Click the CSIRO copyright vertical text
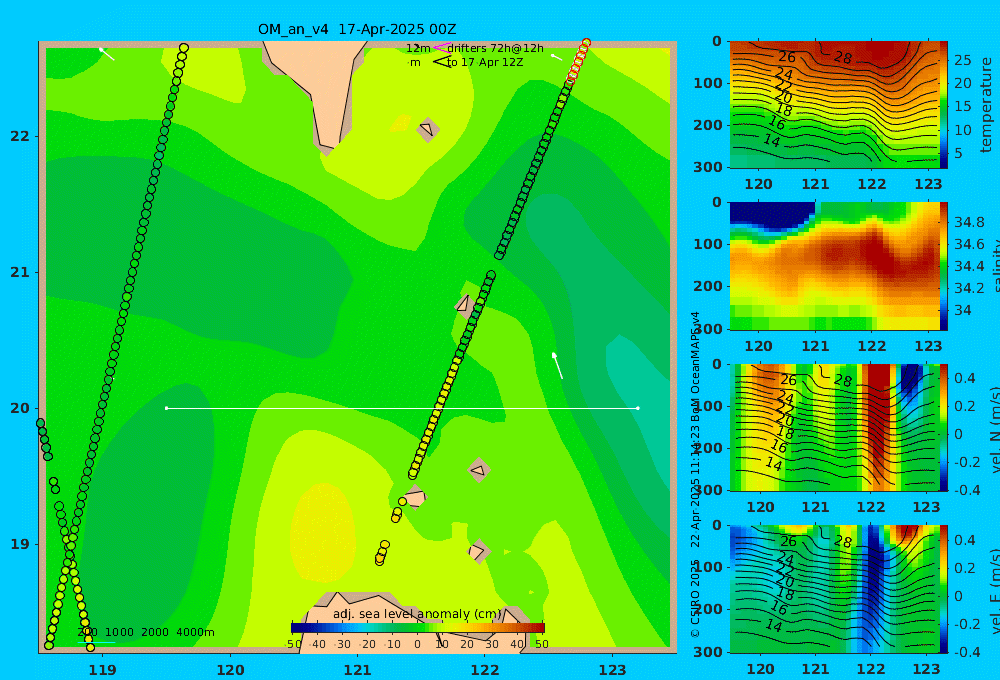 (x=695, y=473)
